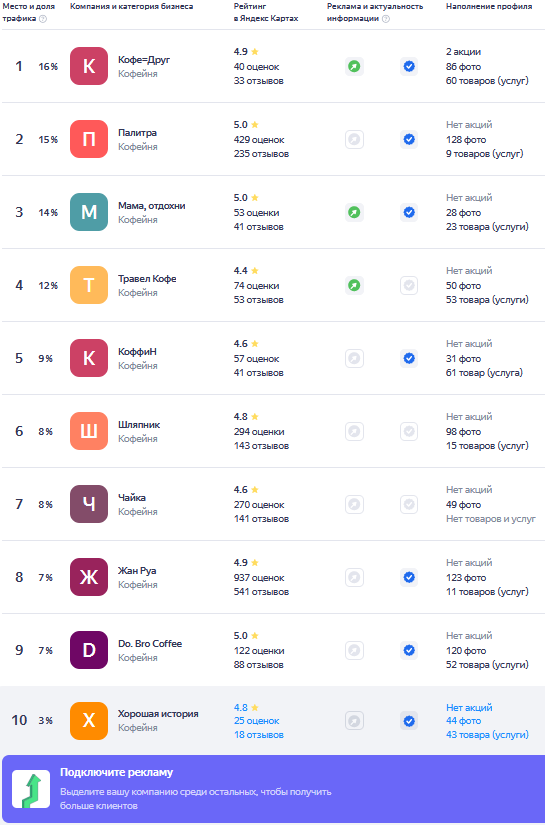Click the question mark beside 'информации' header

point(386,18)
